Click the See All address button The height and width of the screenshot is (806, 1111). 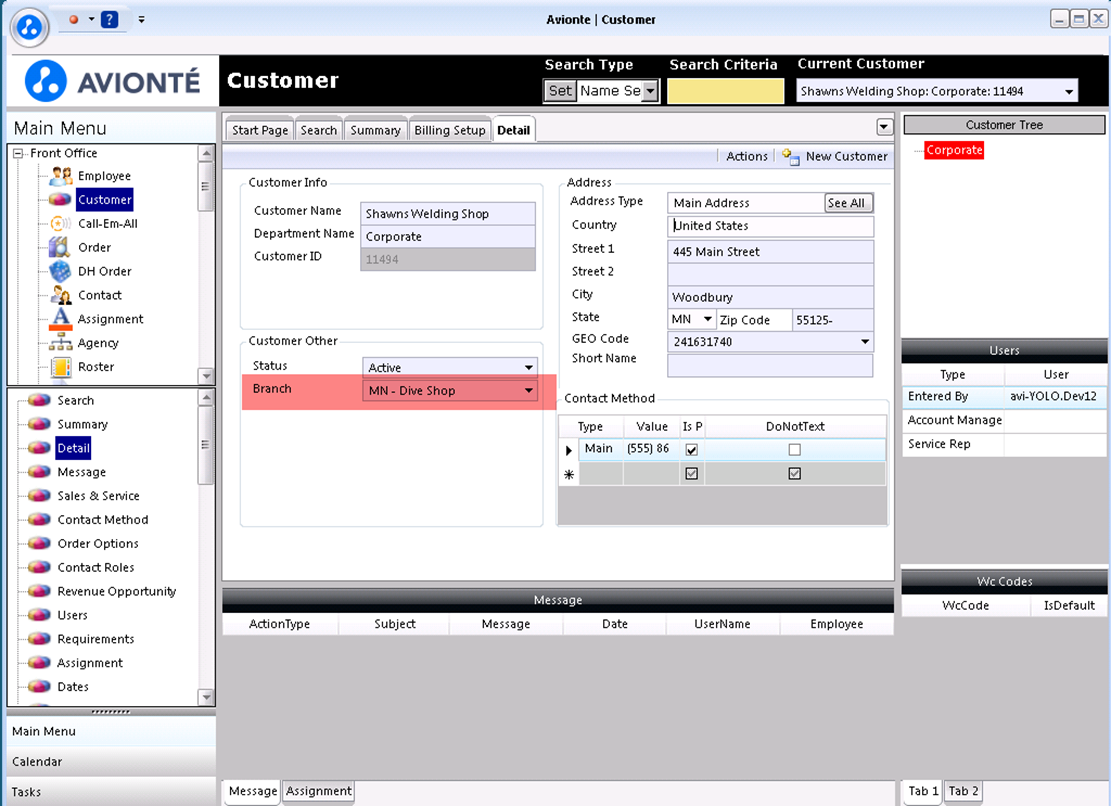847,203
